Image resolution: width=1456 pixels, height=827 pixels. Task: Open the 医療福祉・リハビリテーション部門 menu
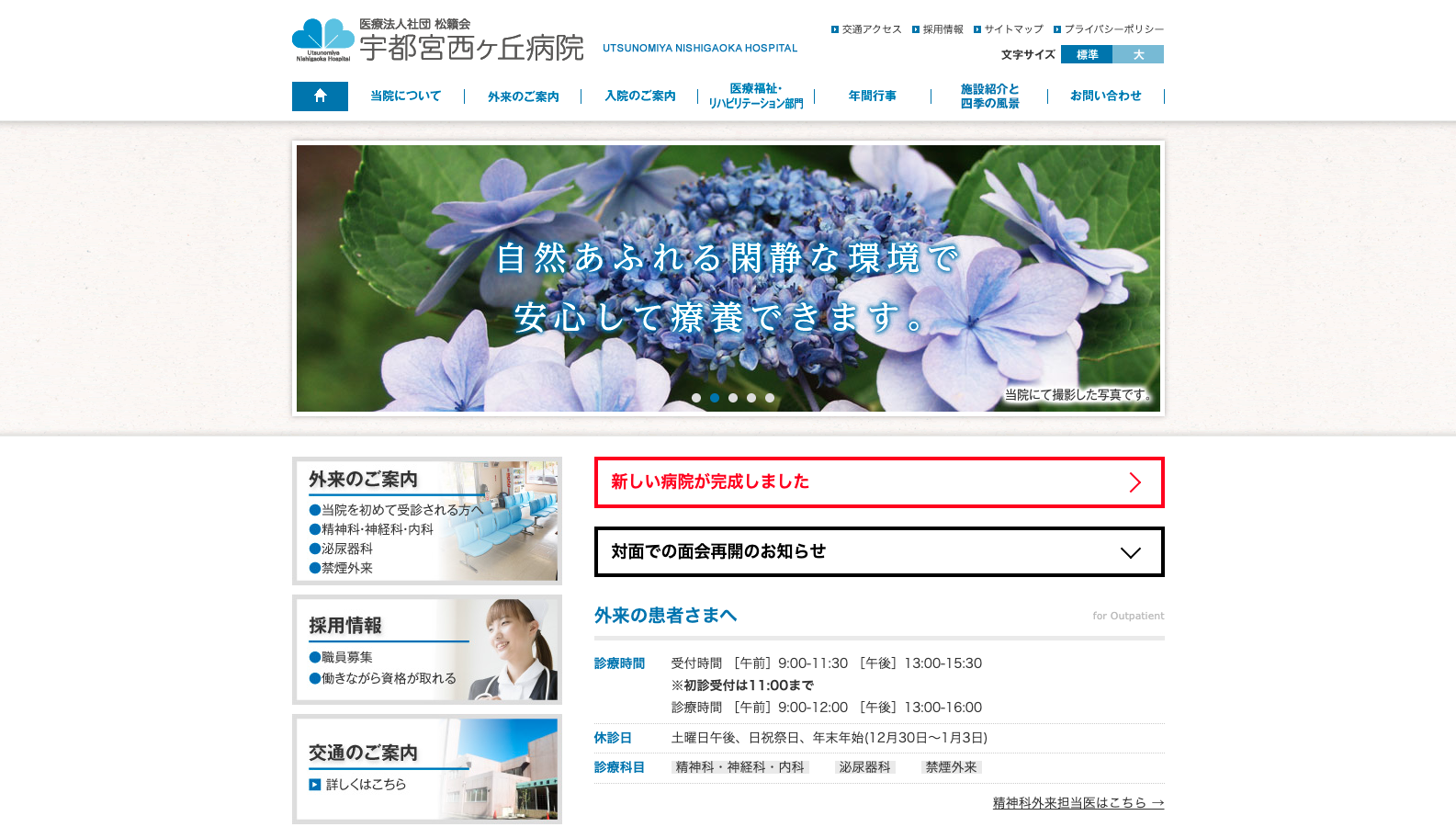[756, 96]
